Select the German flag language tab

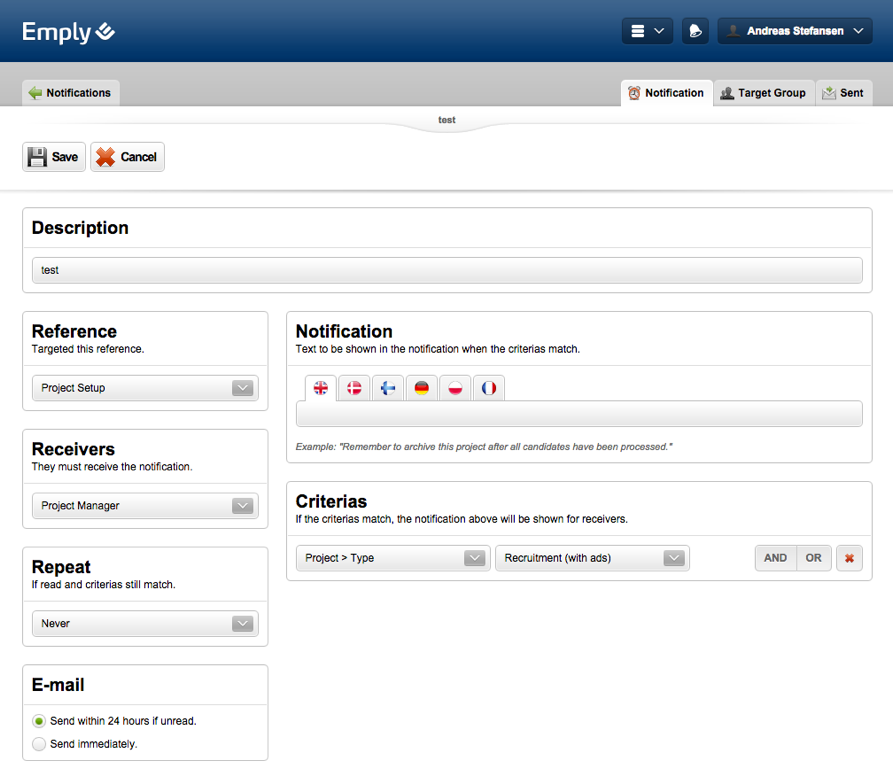point(421,388)
